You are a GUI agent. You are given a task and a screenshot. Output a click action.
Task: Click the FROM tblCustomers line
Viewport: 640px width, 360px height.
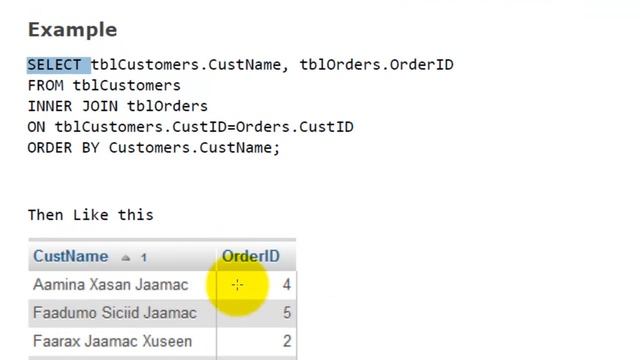(x=104, y=86)
